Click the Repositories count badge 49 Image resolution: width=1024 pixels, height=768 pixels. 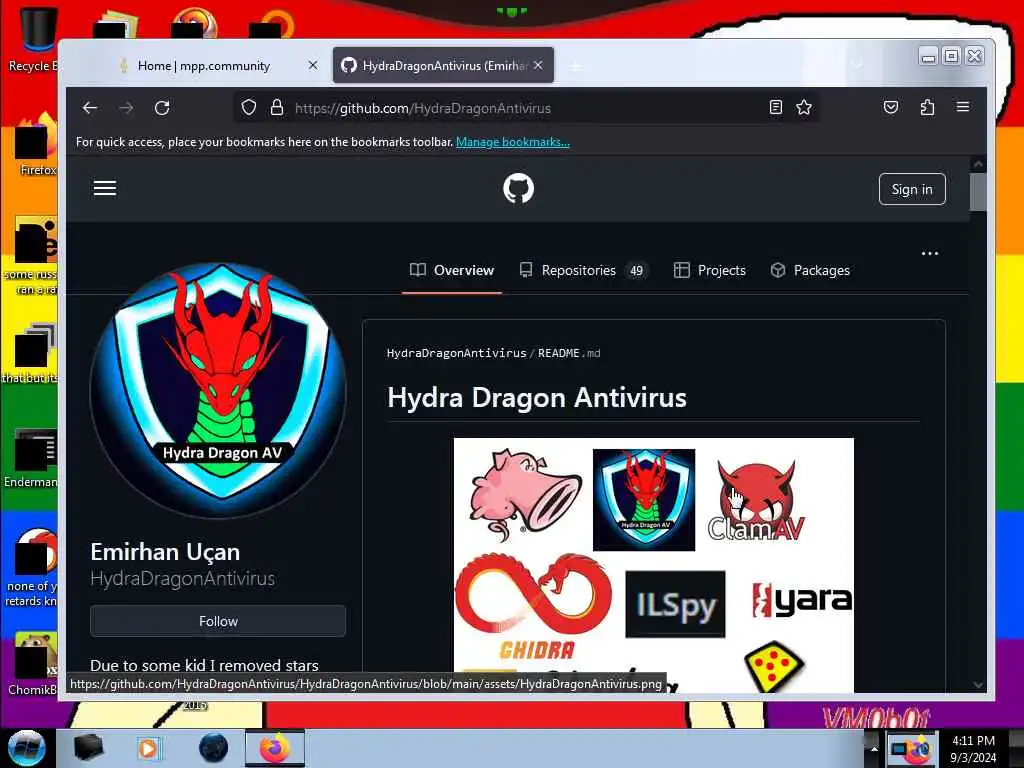(x=636, y=270)
